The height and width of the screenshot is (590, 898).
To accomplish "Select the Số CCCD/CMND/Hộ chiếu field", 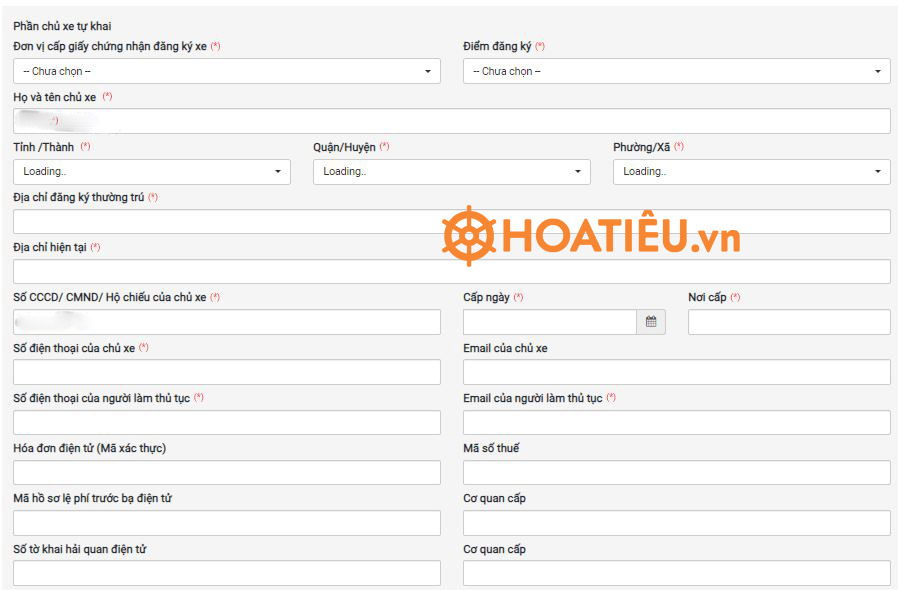I will 226,322.
